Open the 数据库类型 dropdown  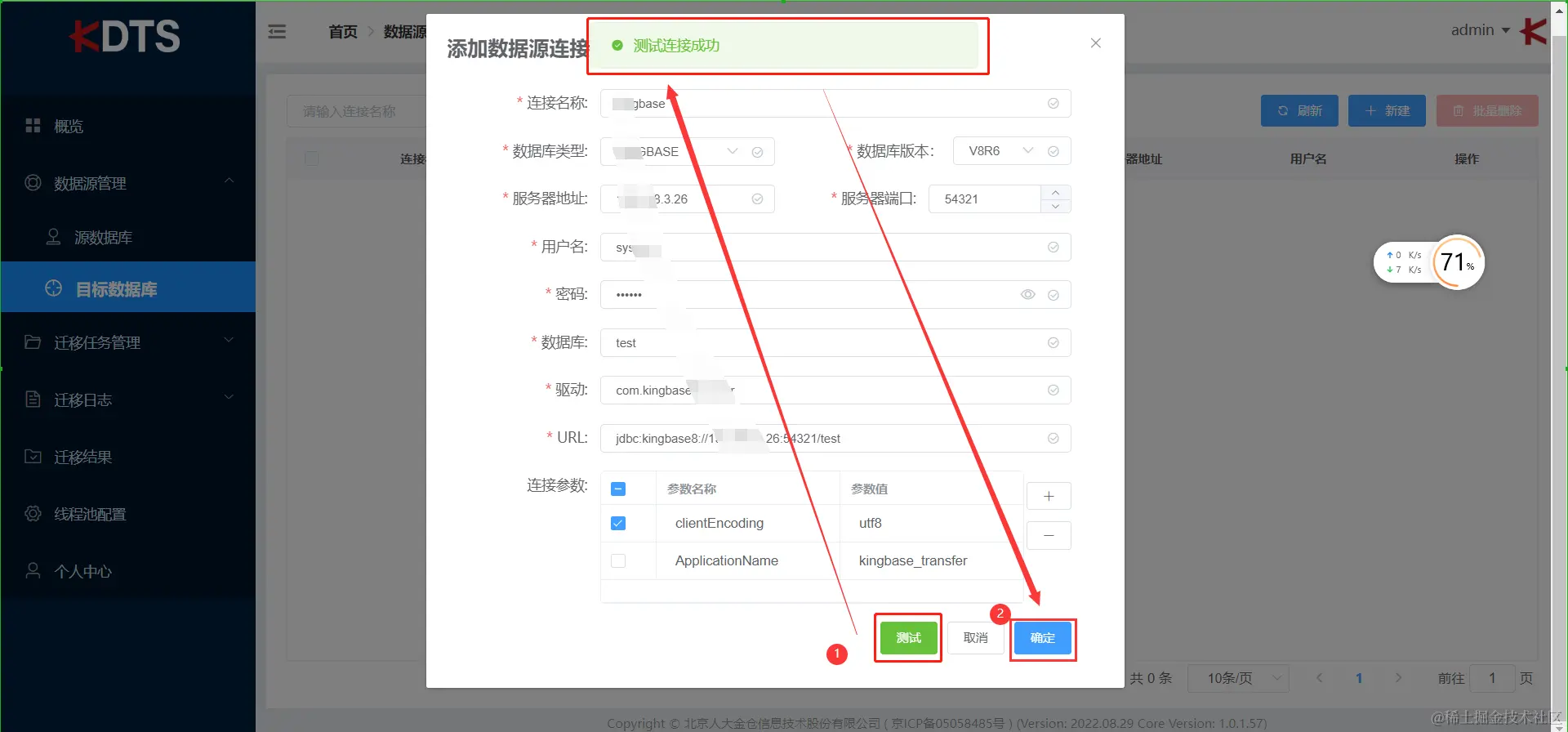687,151
